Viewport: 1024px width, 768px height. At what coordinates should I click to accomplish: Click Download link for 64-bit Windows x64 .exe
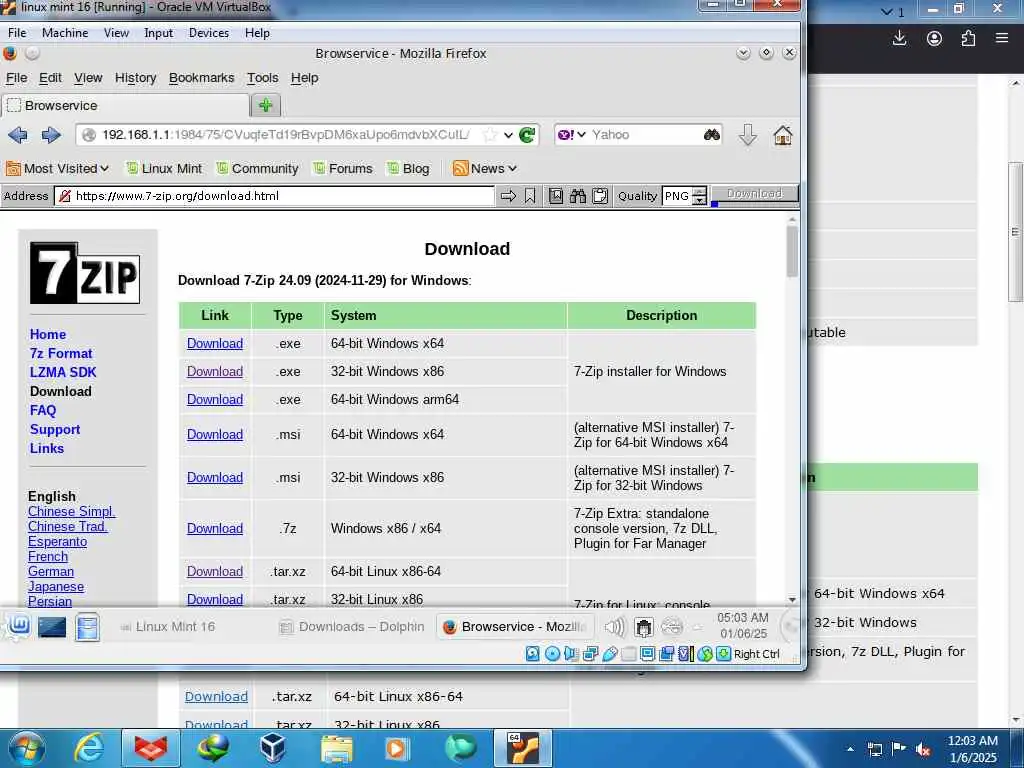[215, 344]
